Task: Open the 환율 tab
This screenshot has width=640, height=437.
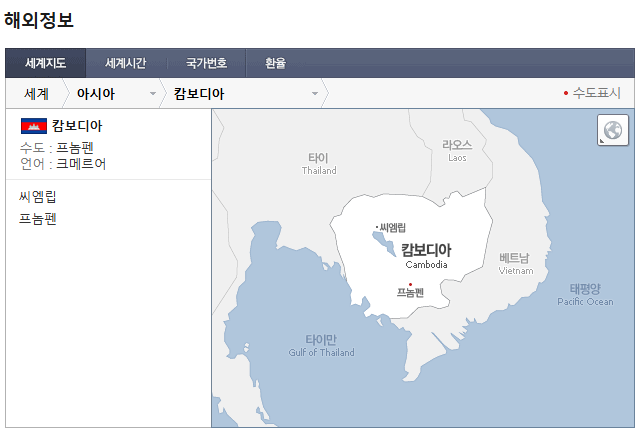Action: pos(275,63)
